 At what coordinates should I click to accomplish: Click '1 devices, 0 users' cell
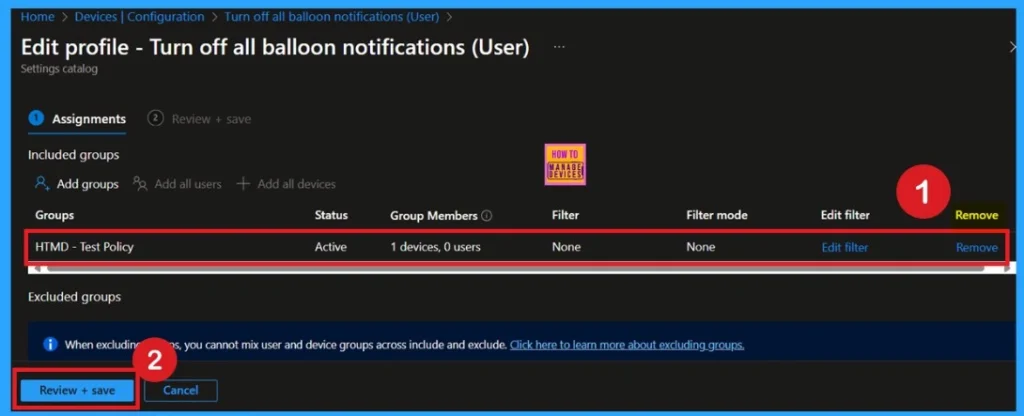[x=438, y=247]
